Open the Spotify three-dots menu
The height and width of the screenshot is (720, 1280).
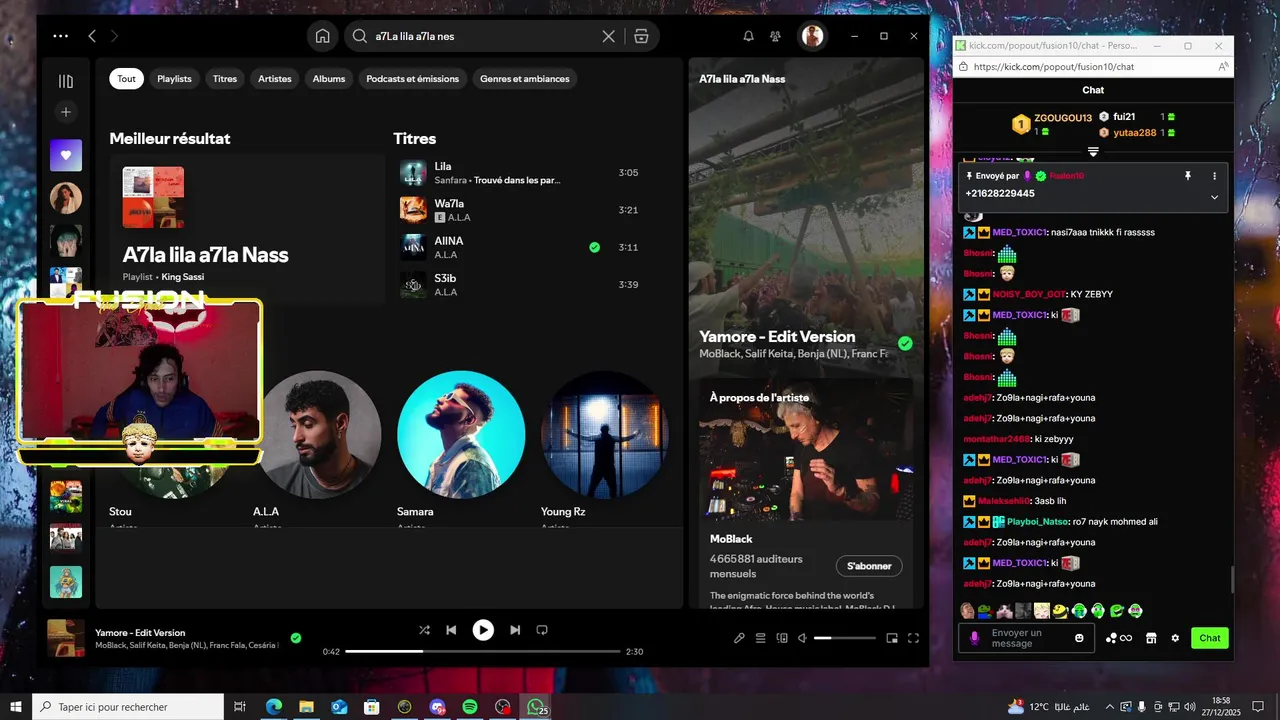coord(61,36)
